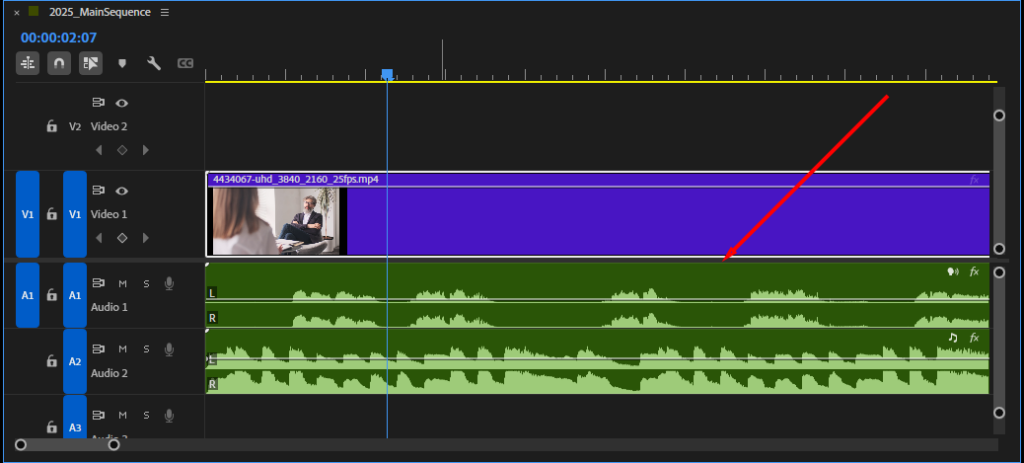Add keyframe on Video 2 track
The height and width of the screenshot is (463, 1024).
point(122,150)
